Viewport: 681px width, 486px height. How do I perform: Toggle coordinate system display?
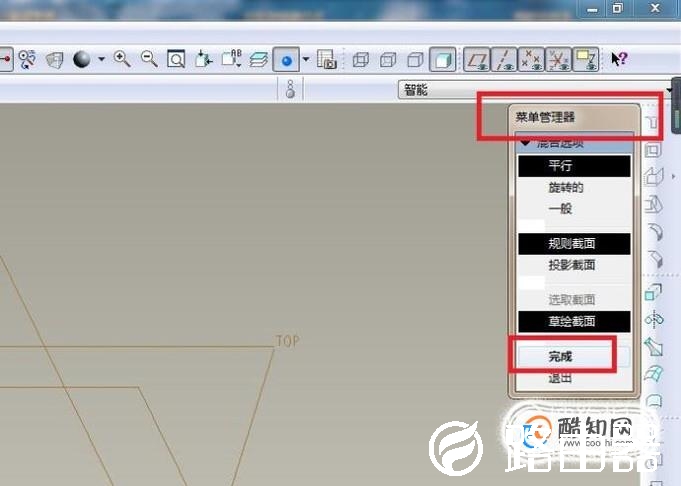coord(559,60)
